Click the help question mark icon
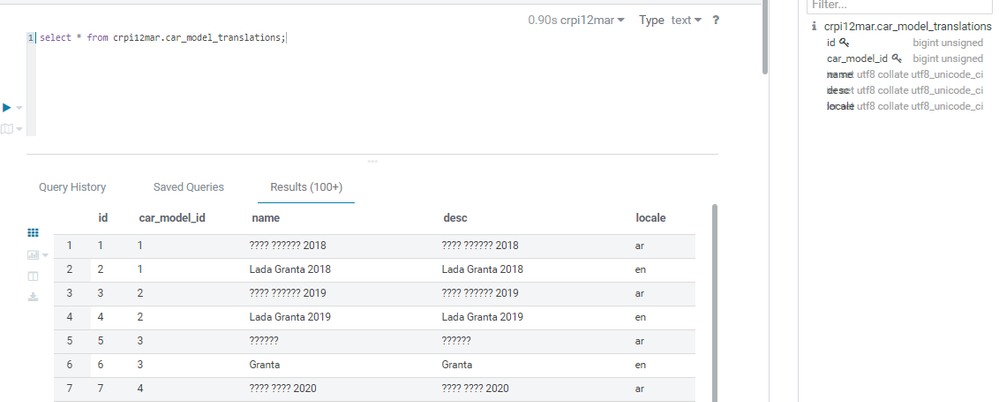 pos(715,20)
